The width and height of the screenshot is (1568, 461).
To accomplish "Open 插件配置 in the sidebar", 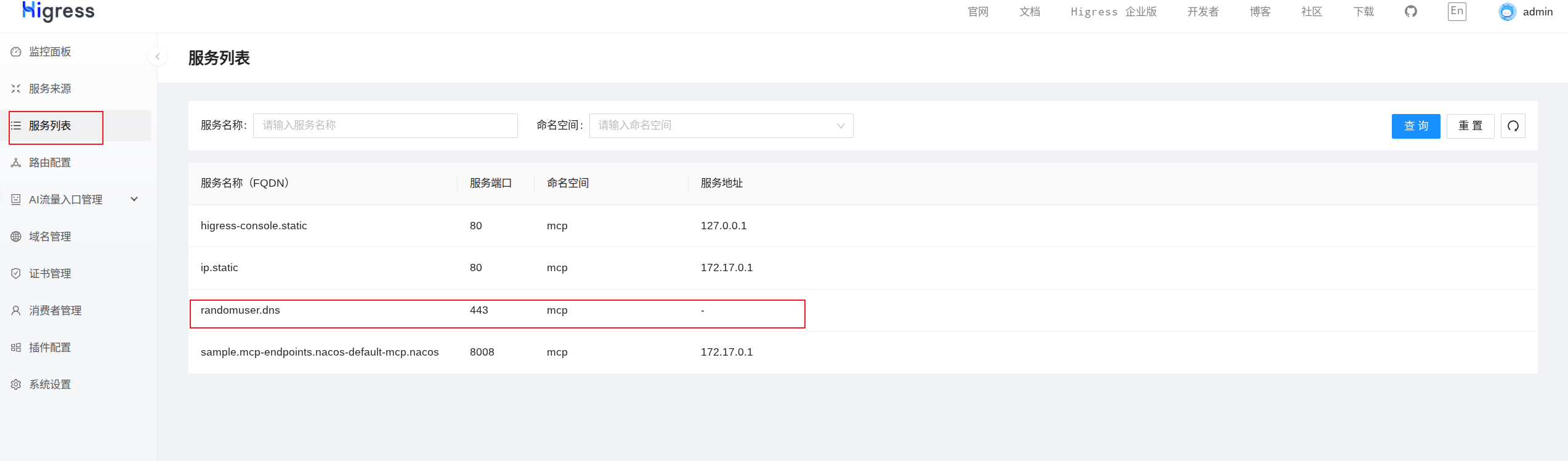I will pyautogui.click(x=50, y=348).
